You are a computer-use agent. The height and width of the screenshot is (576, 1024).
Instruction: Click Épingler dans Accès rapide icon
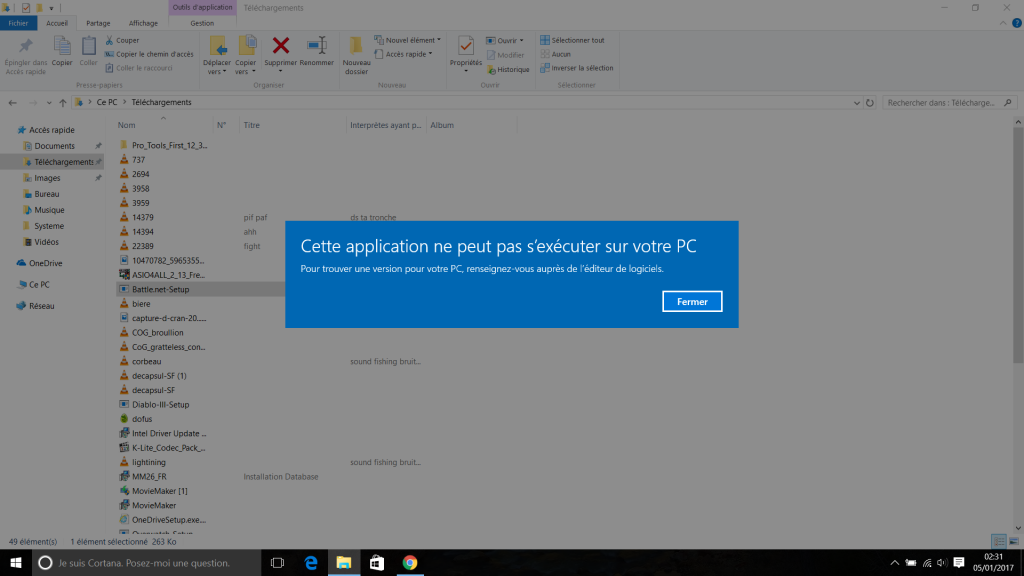pos(26,46)
